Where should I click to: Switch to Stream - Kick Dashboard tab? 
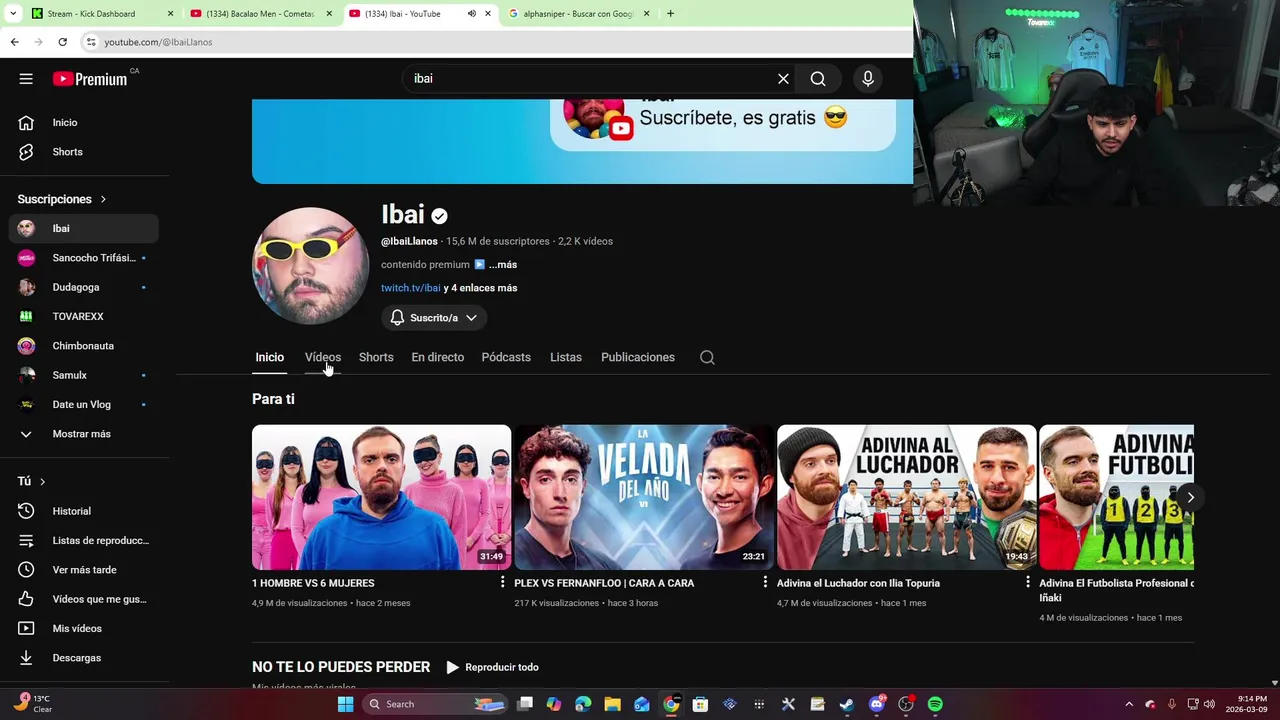[x=100, y=14]
